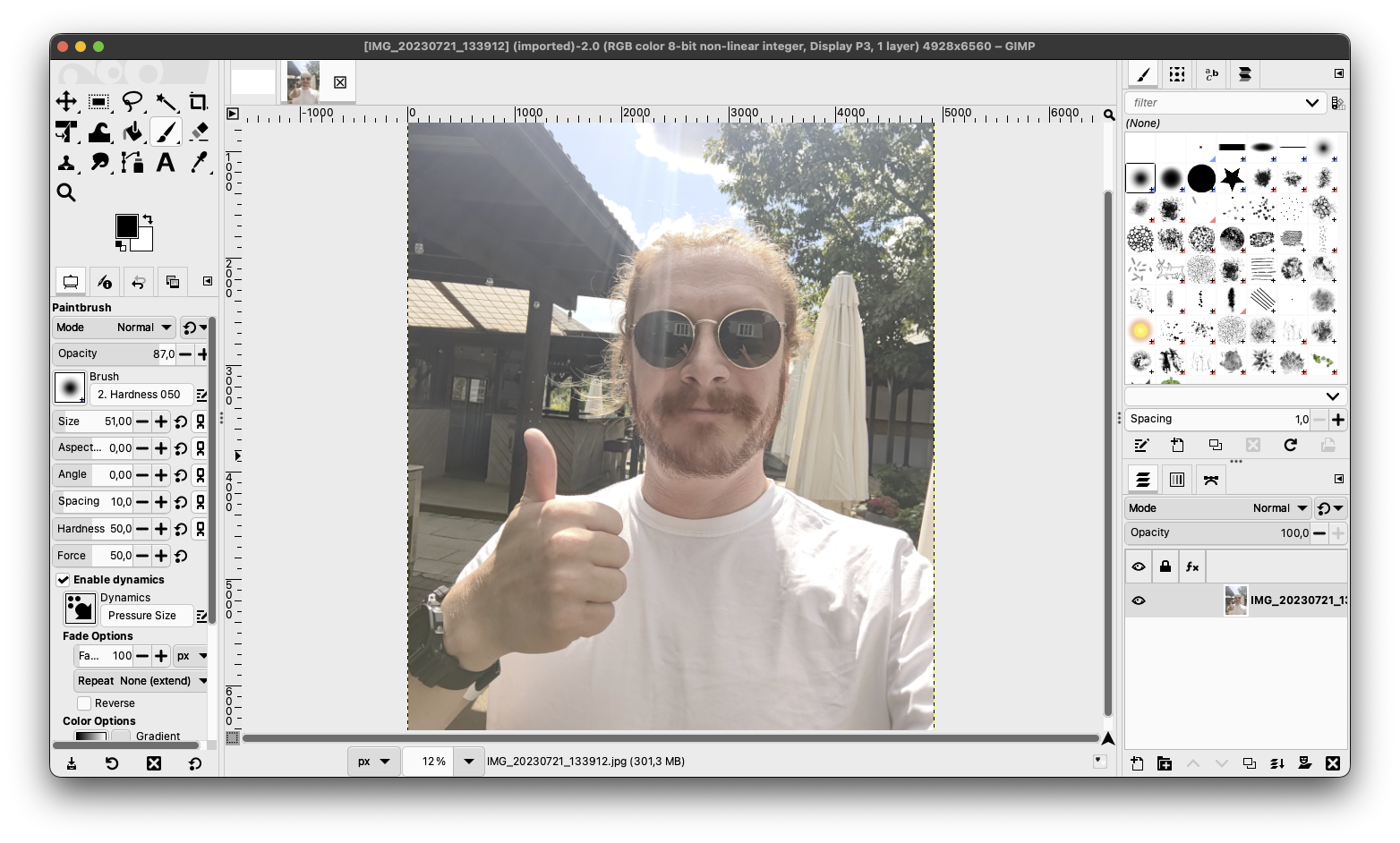
Task: Toggle Aspect ratio link to brush default
Action: pyautogui.click(x=201, y=448)
